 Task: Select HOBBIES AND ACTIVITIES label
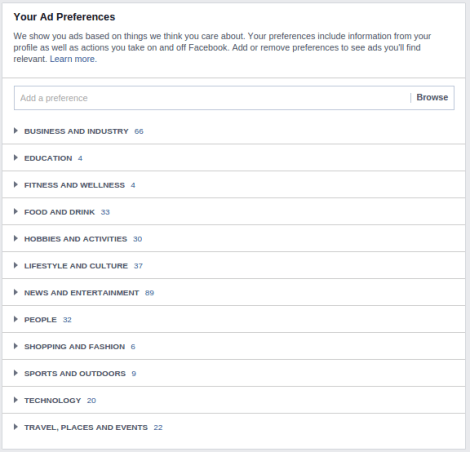(76, 239)
